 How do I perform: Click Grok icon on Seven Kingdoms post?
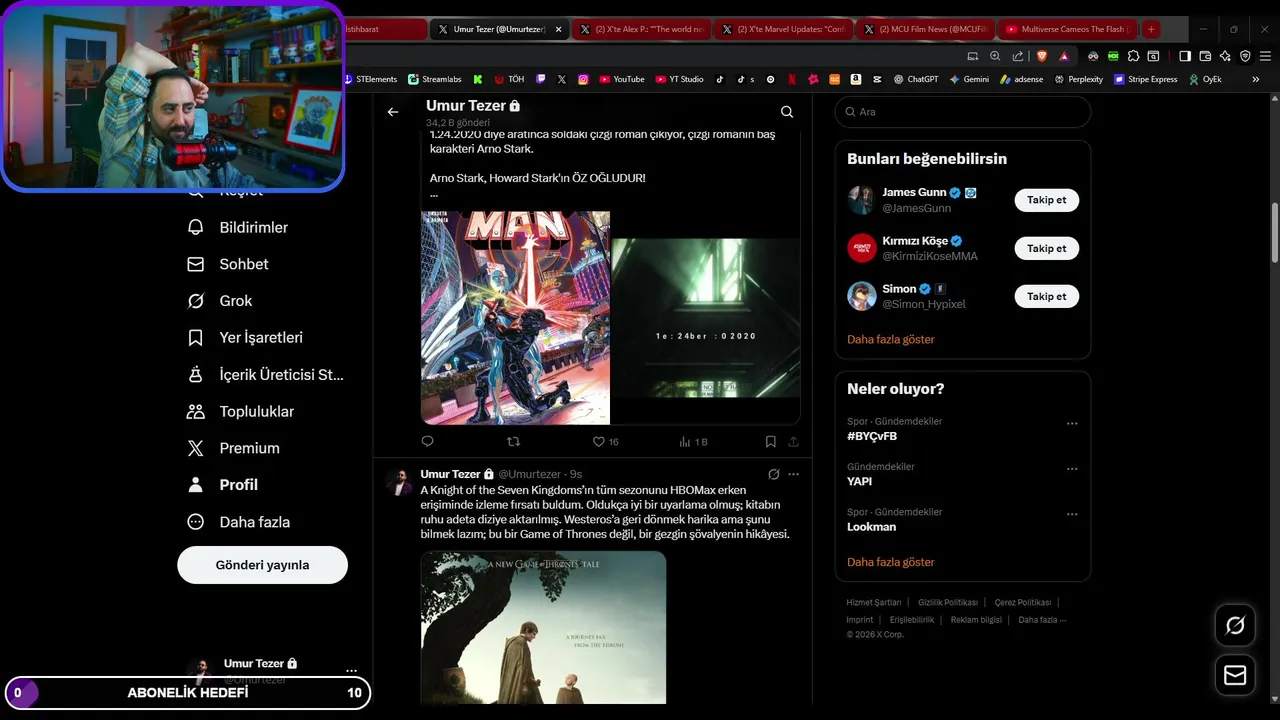pos(773,474)
